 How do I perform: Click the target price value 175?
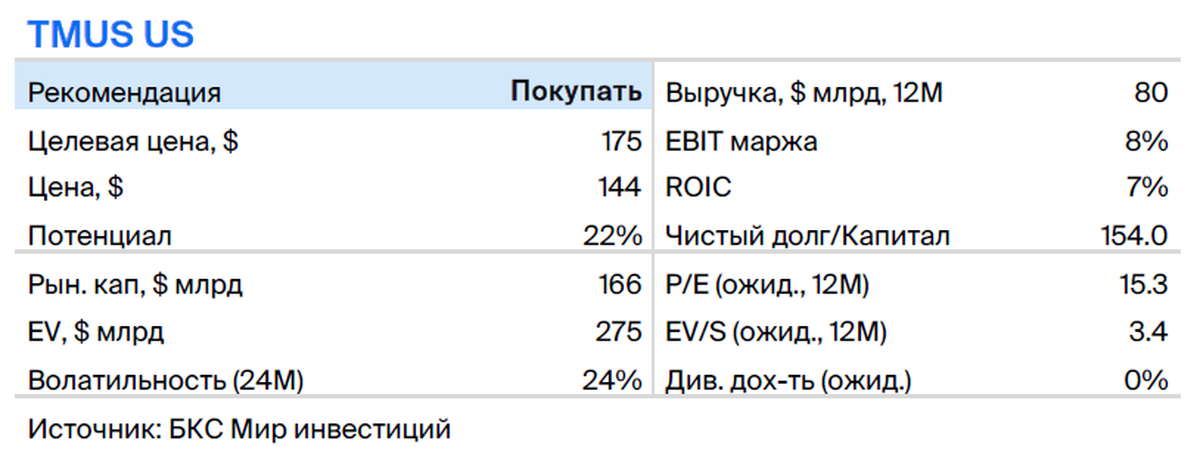(621, 141)
